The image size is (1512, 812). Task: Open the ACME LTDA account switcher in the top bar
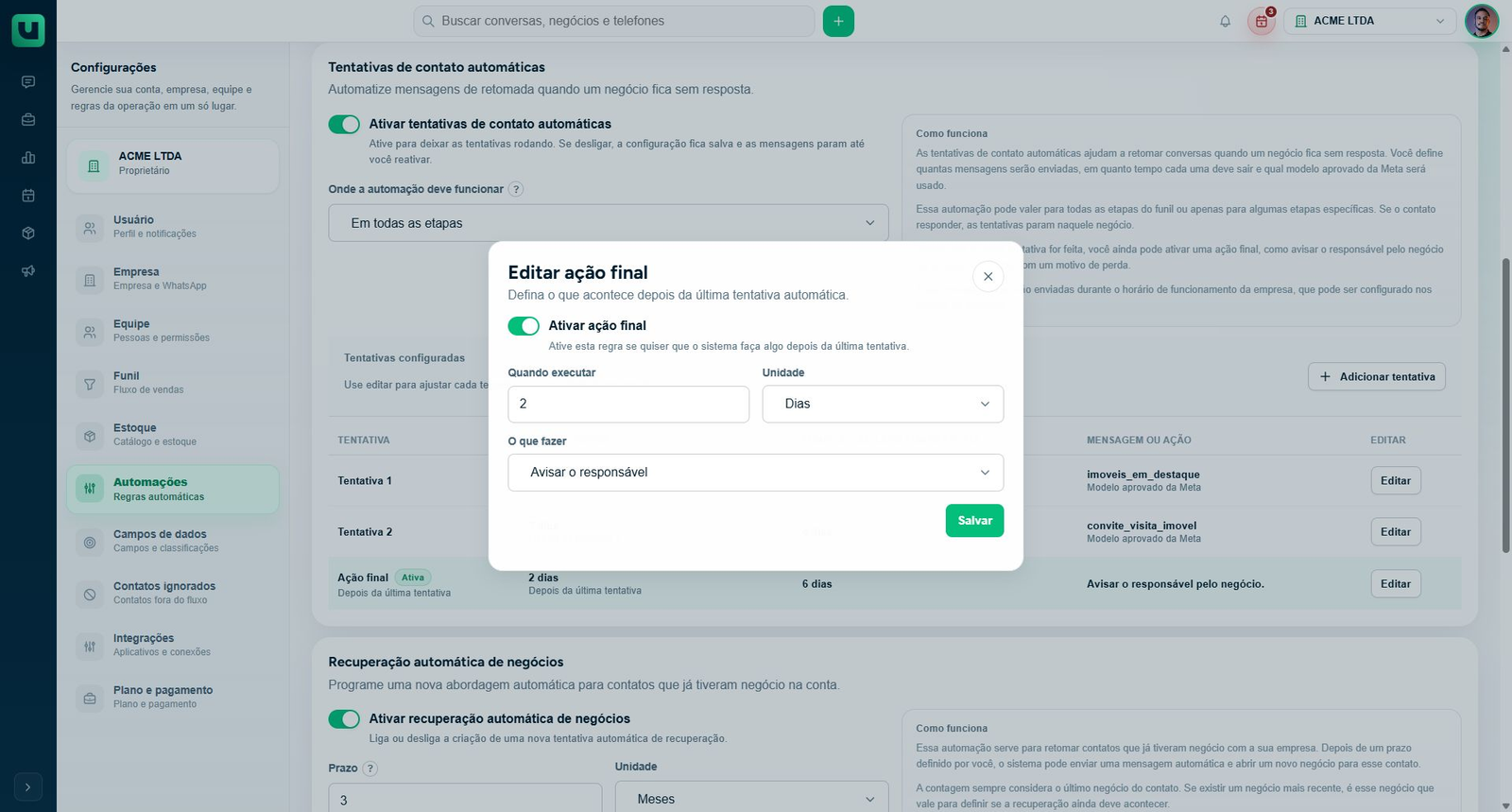pos(1370,21)
